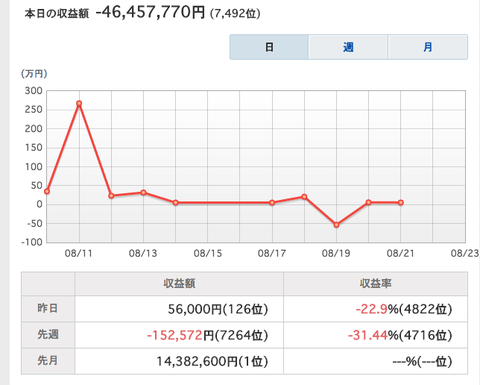Click the 08/12 data point on chart
Screen dimensions: 480x385
pos(111,196)
